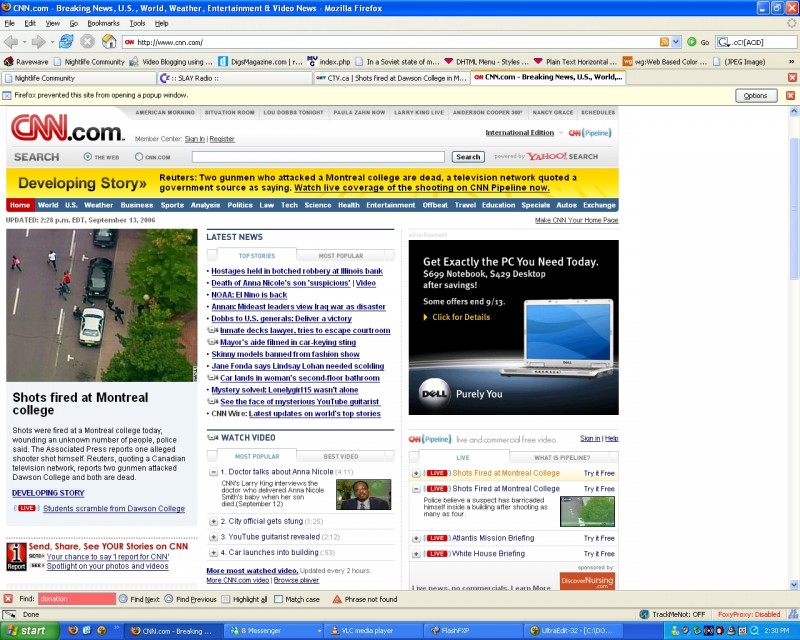Open the Bookmarks menu
Image resolution: width=800 pixels, height=640 pixels.
click(x=103, y=23)
